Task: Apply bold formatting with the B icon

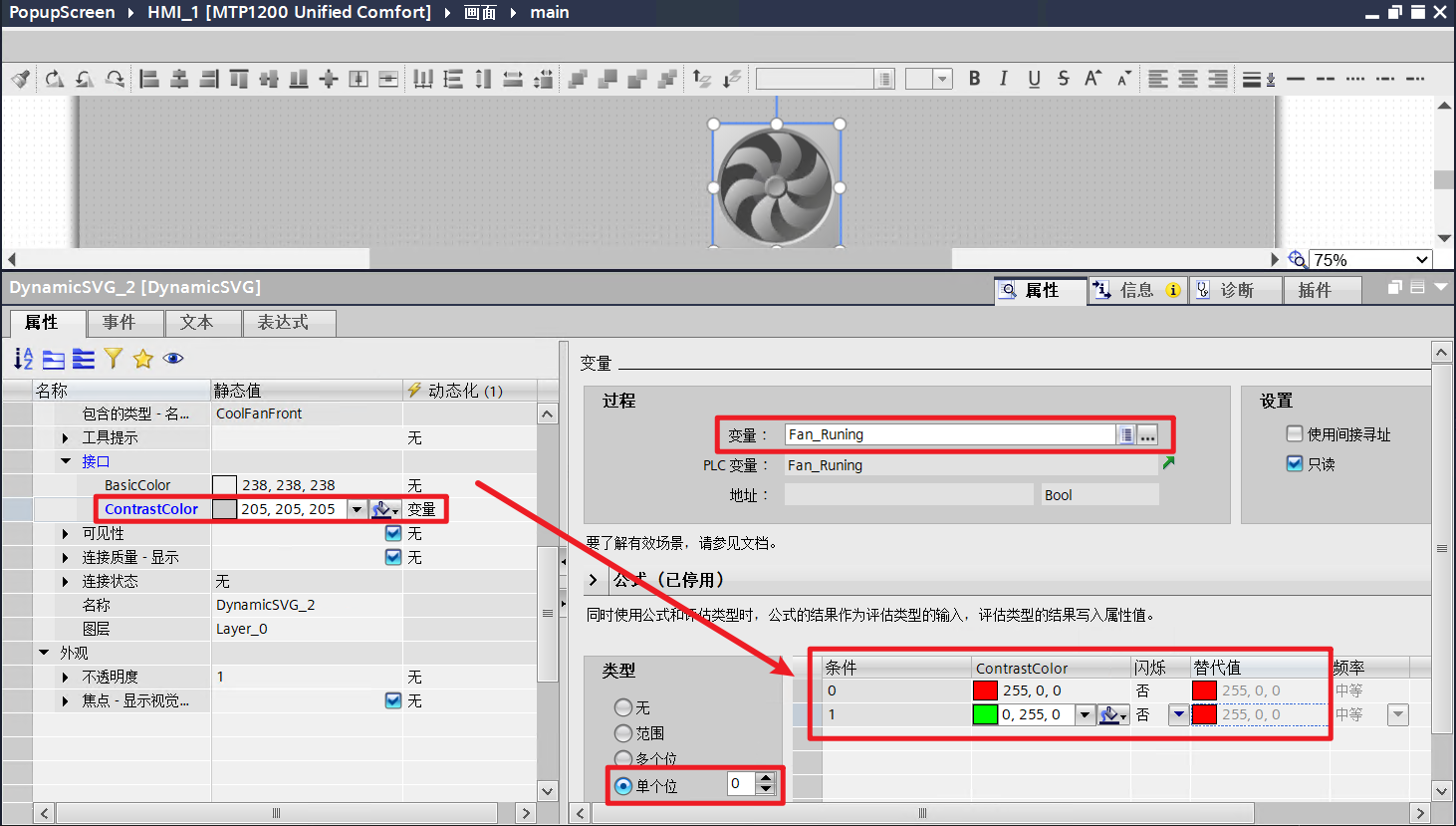Action: click(974, 78)
